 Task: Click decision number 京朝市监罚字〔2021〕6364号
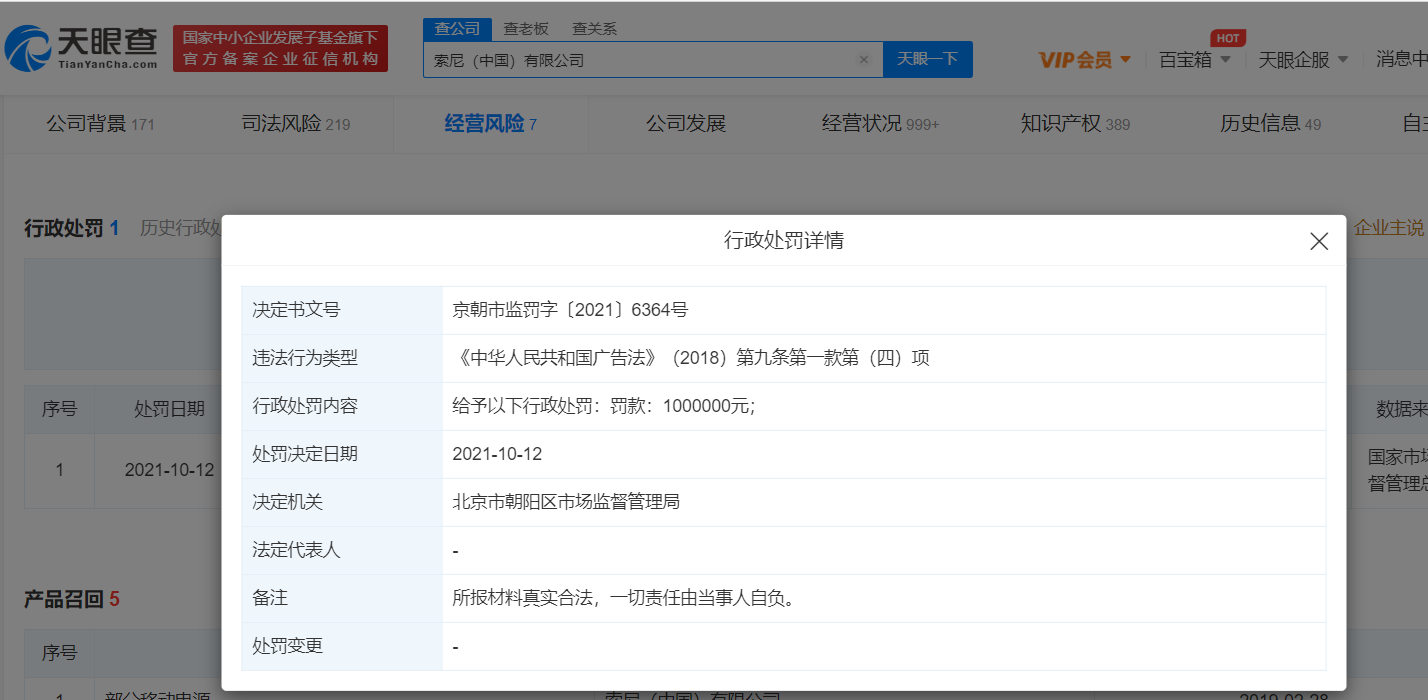pos(570,310)
